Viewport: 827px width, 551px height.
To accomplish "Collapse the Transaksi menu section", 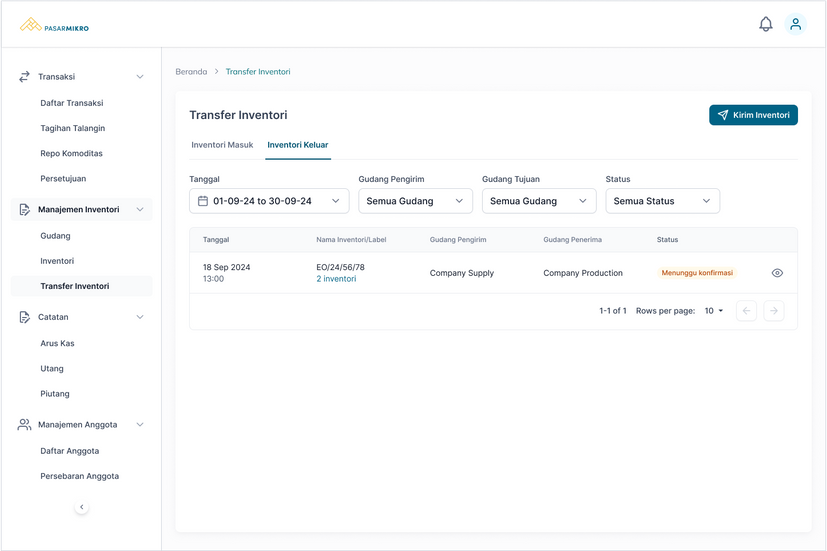I will (x=140, y=77).
